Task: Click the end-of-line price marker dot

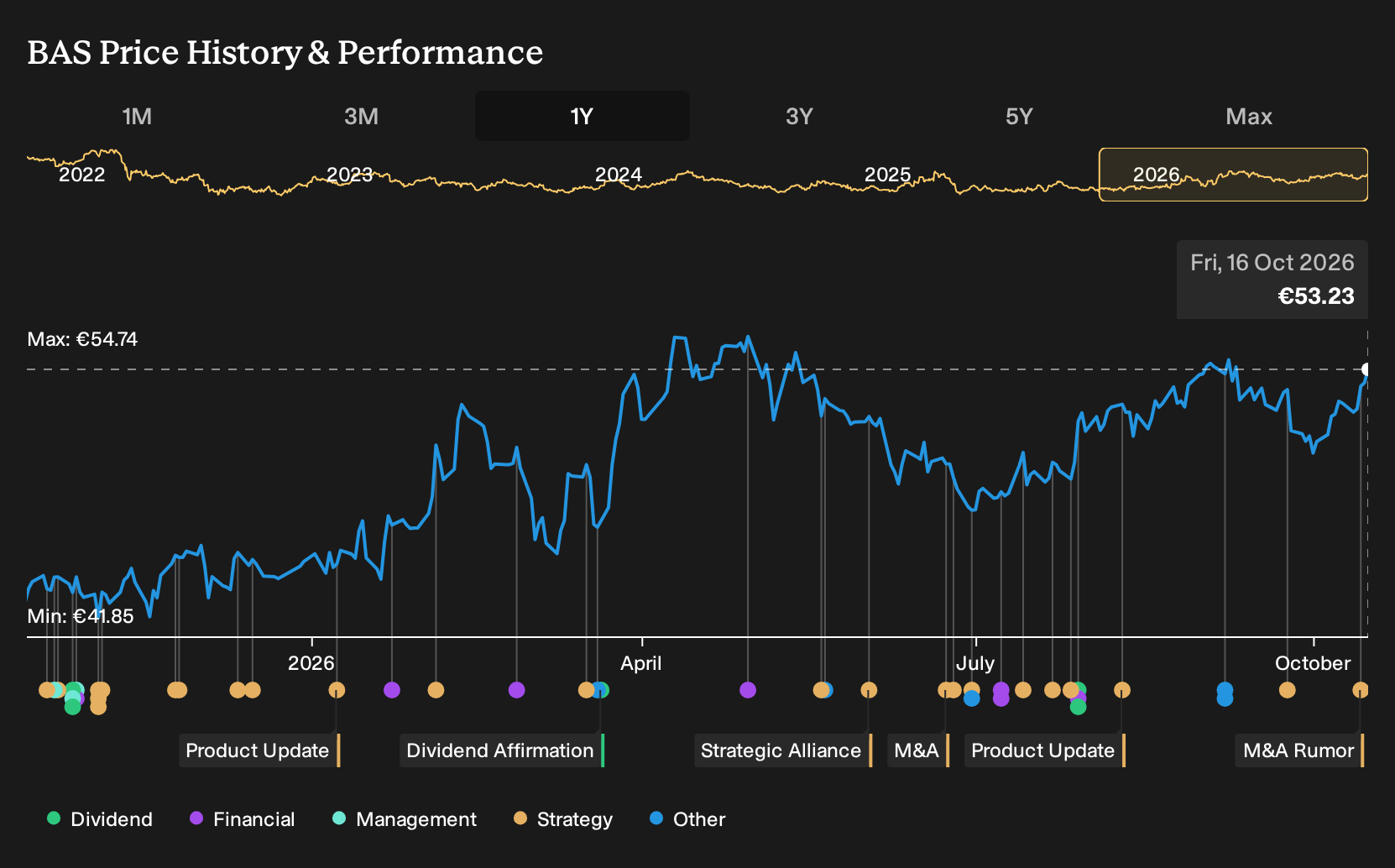Action: tap(1366, 369)
